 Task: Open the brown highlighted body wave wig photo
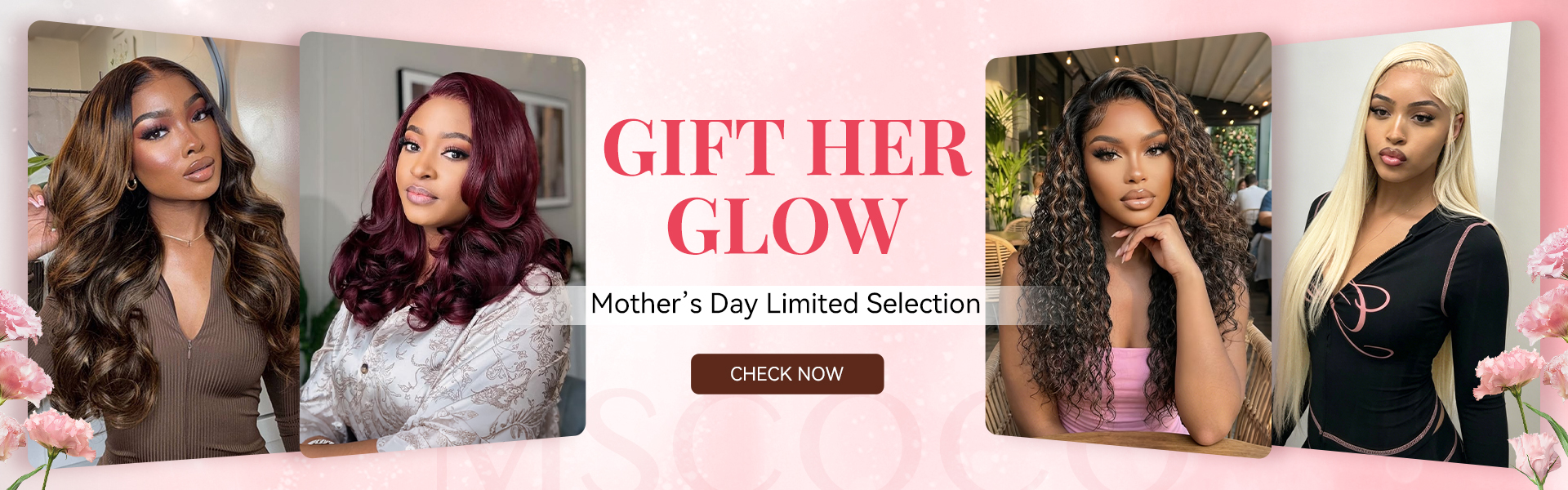point(163,243)
